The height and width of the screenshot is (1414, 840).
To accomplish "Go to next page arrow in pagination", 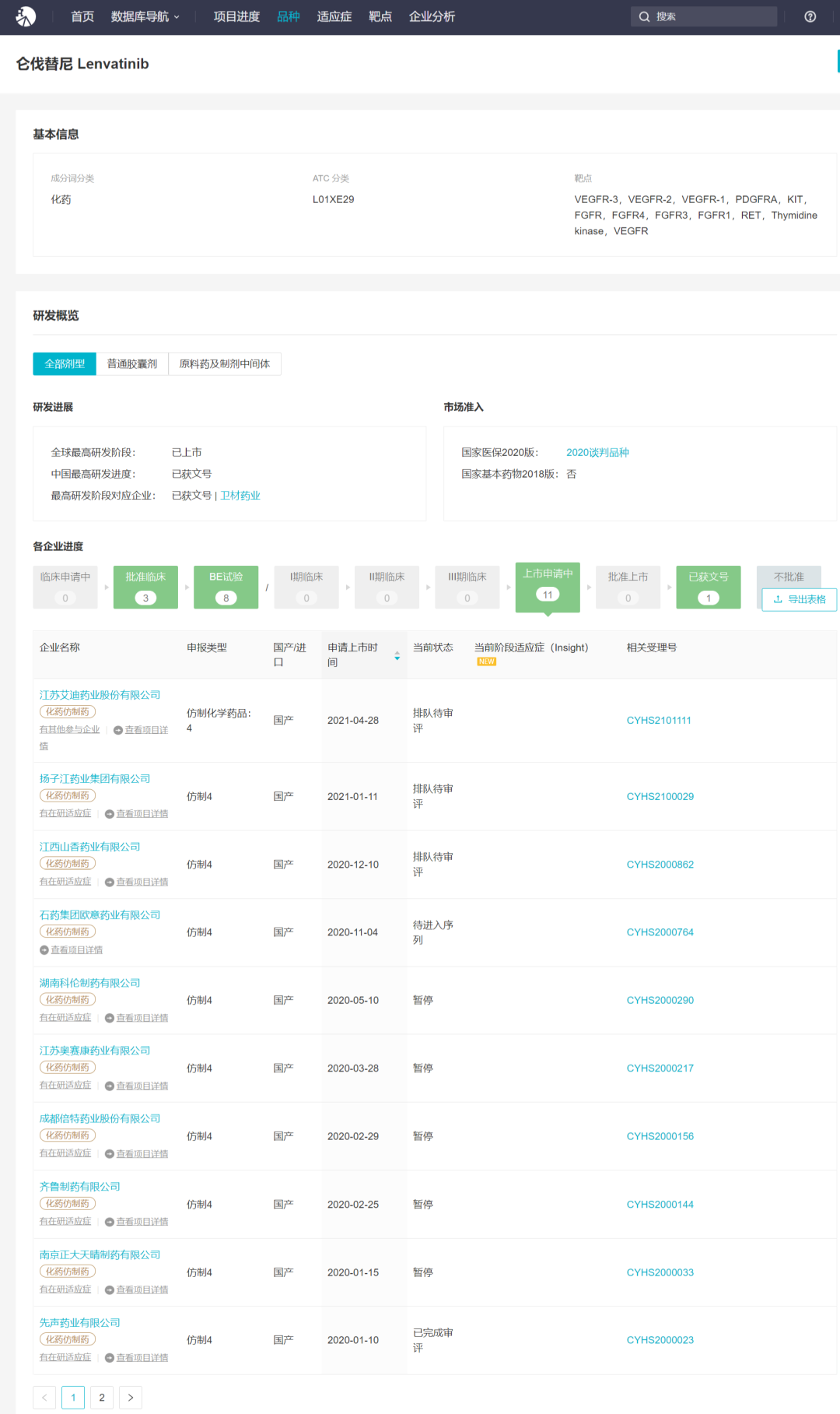I will pyautogui.click(x=131, y=1398).
